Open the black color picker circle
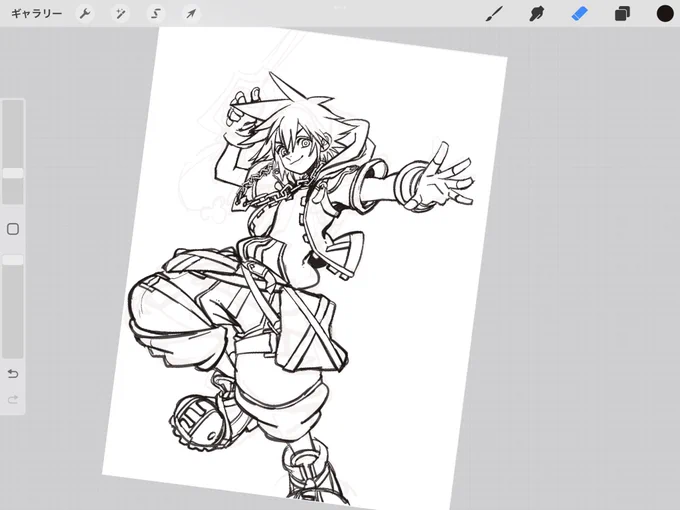680x510 pixels. pyautogui.click(x=665, y=13)
